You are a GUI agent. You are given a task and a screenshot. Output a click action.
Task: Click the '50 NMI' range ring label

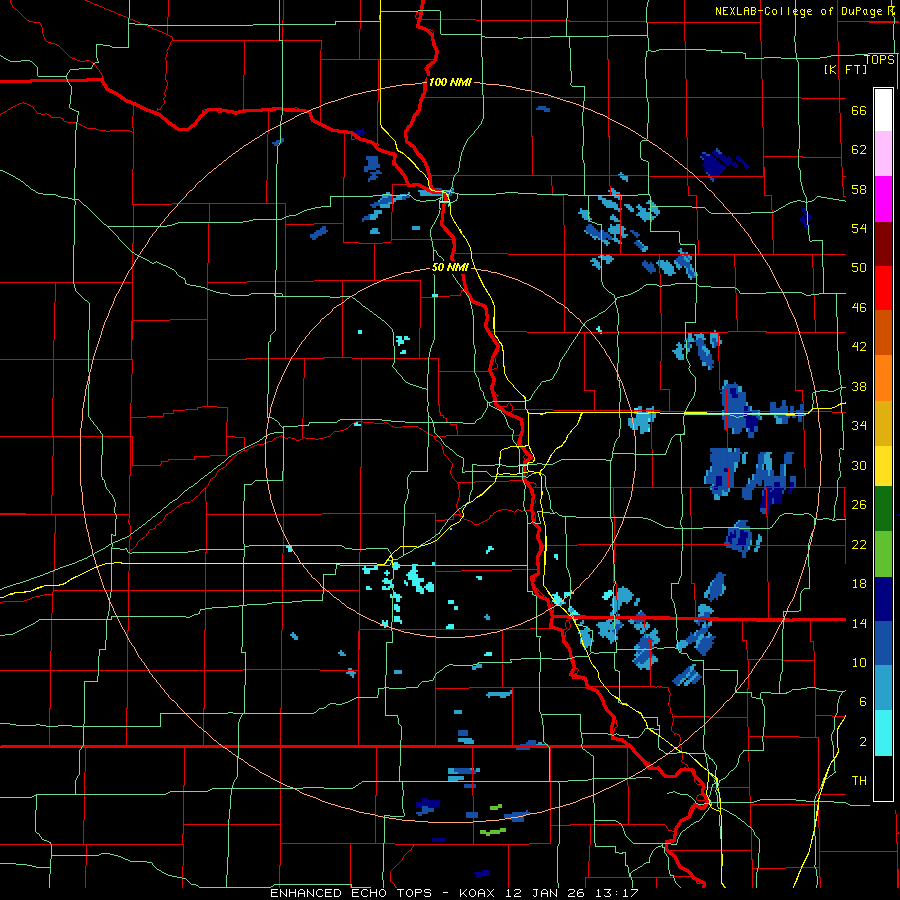[450, 267]
